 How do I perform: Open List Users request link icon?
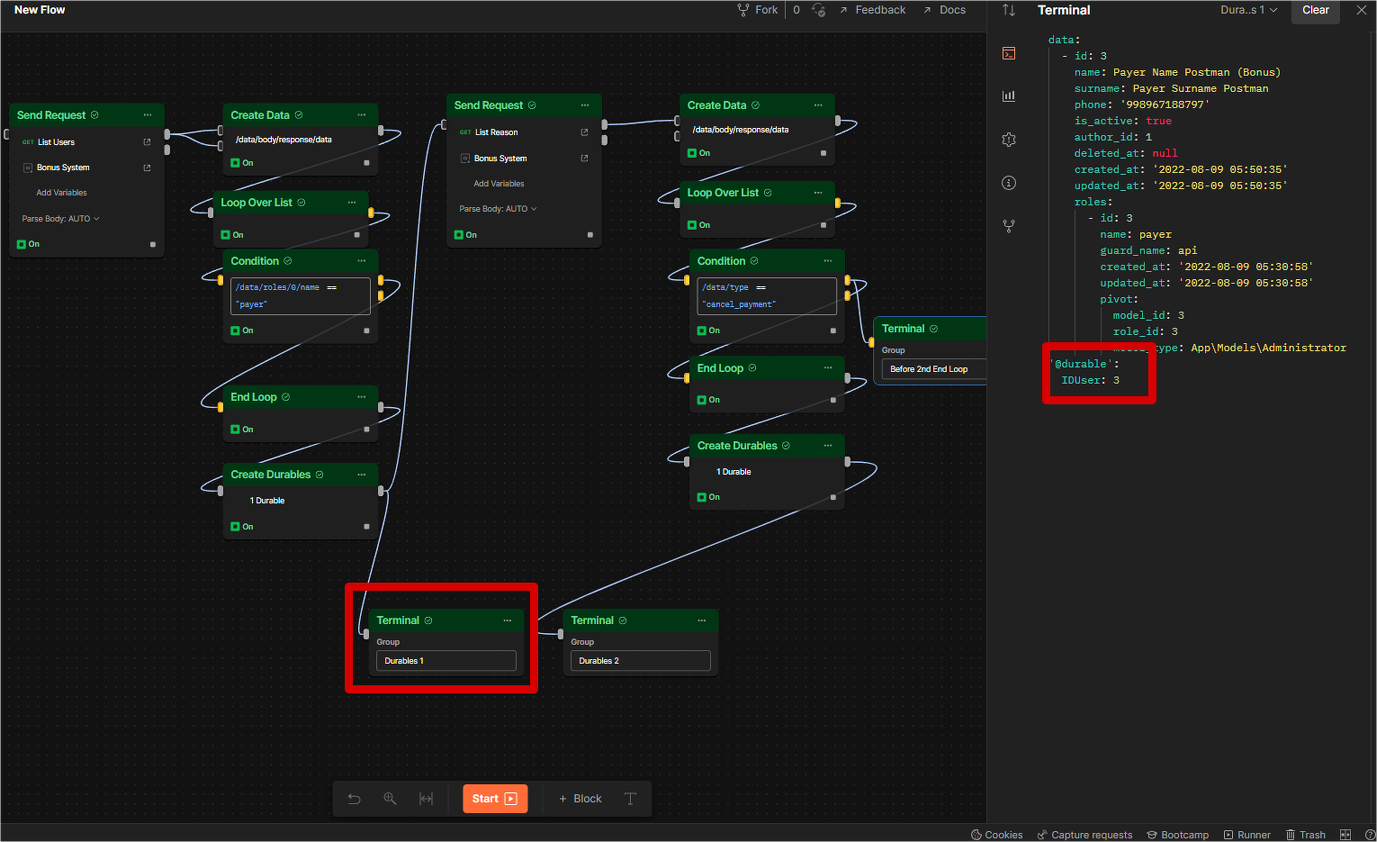click(x=147, y=142)
